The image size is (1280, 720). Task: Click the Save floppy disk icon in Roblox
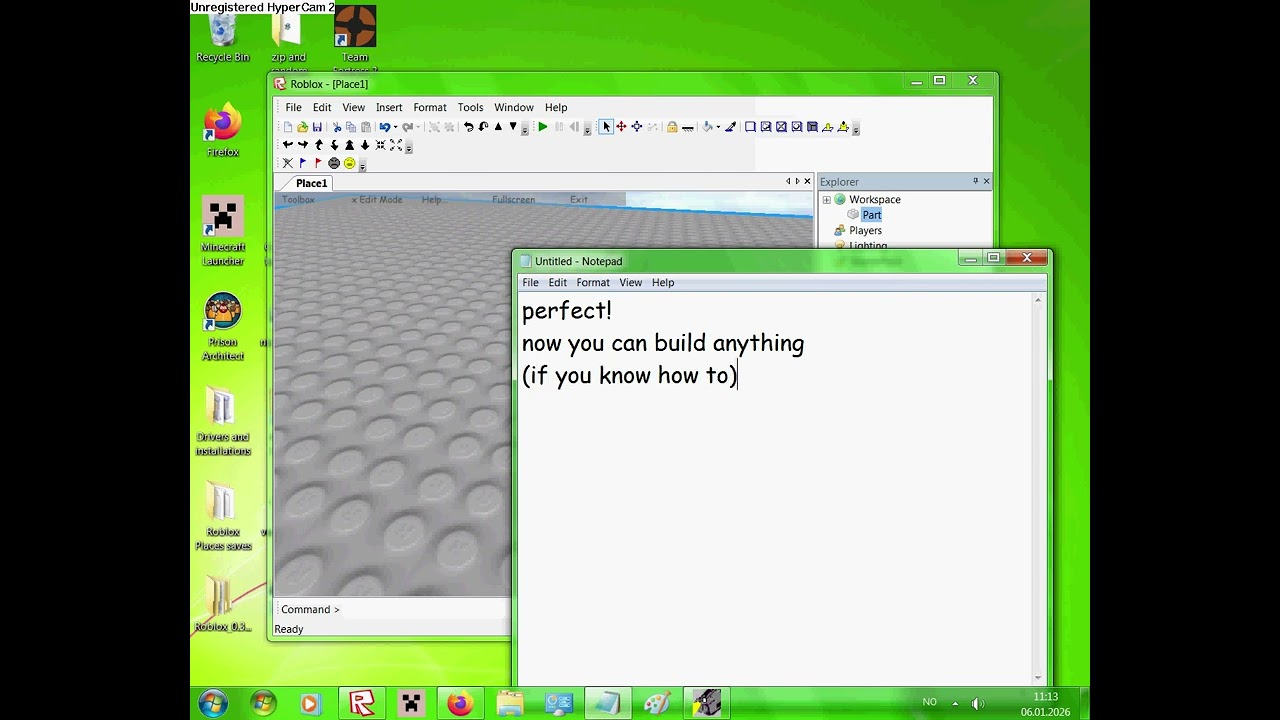(x=317, y=127)
